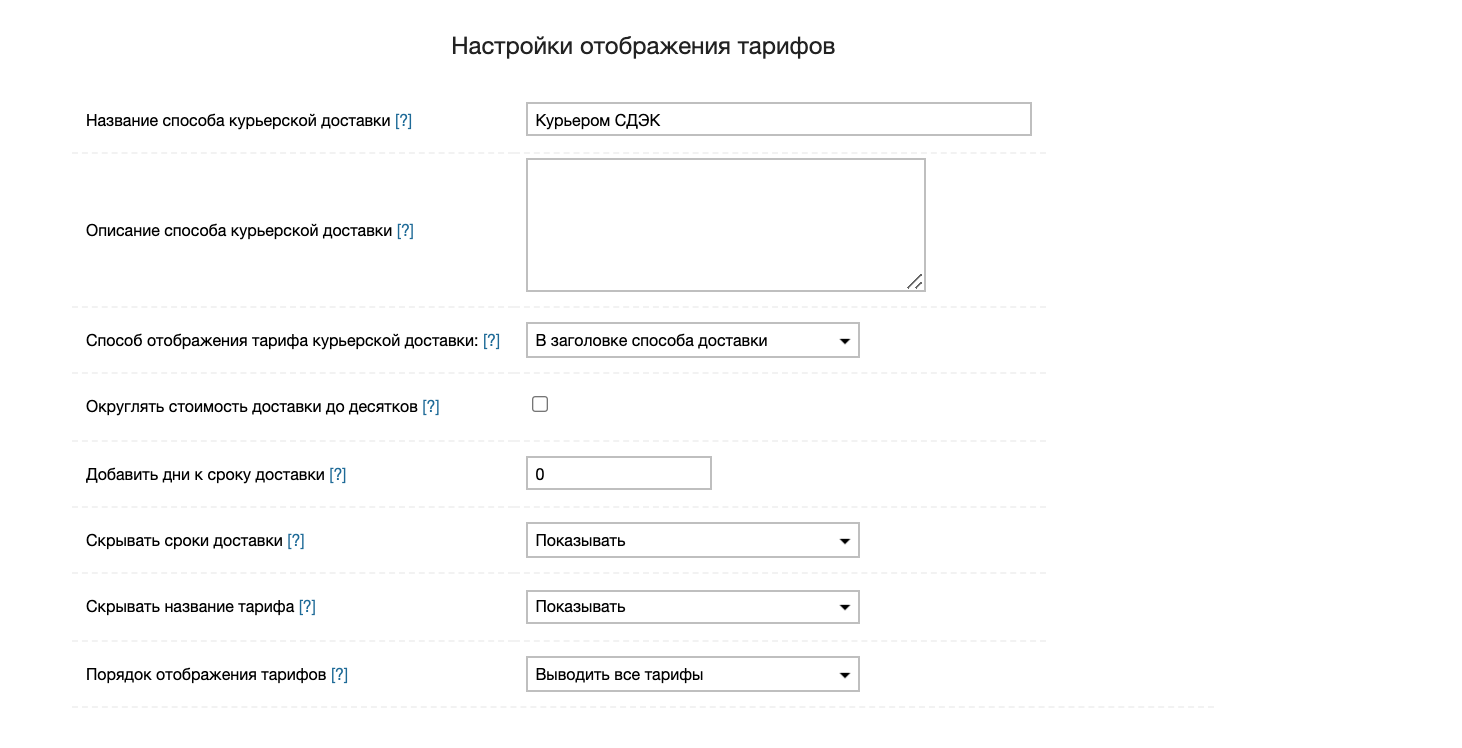The image size is (1462, 748).
Task: Click help mark next to hide delivery times
Action: pyautogui.click(x=295, y=540)
